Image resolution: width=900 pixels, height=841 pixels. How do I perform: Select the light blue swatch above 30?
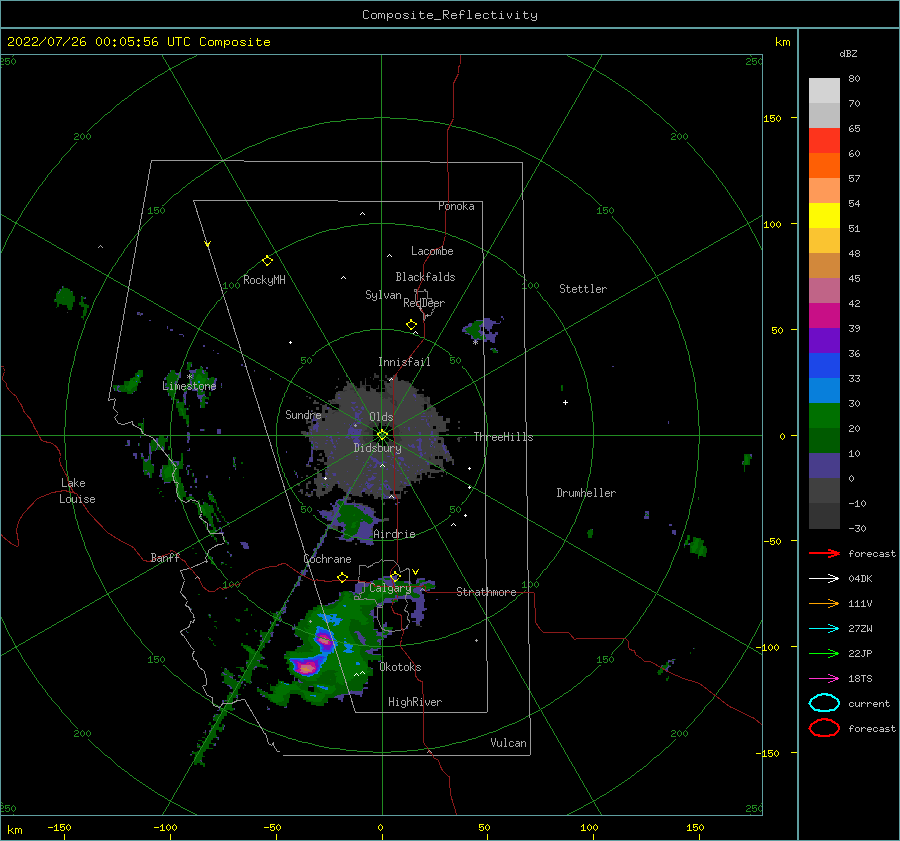coord(824,390)
